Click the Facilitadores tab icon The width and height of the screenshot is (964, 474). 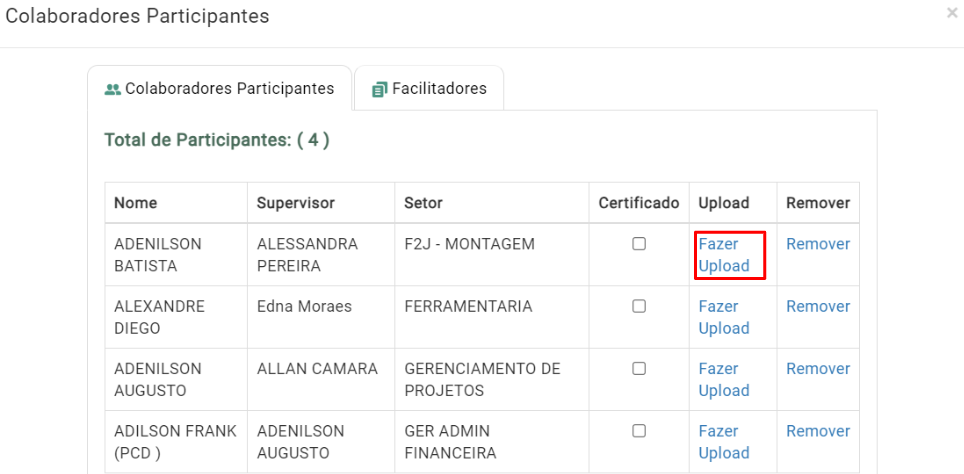[x=379, y=89]
